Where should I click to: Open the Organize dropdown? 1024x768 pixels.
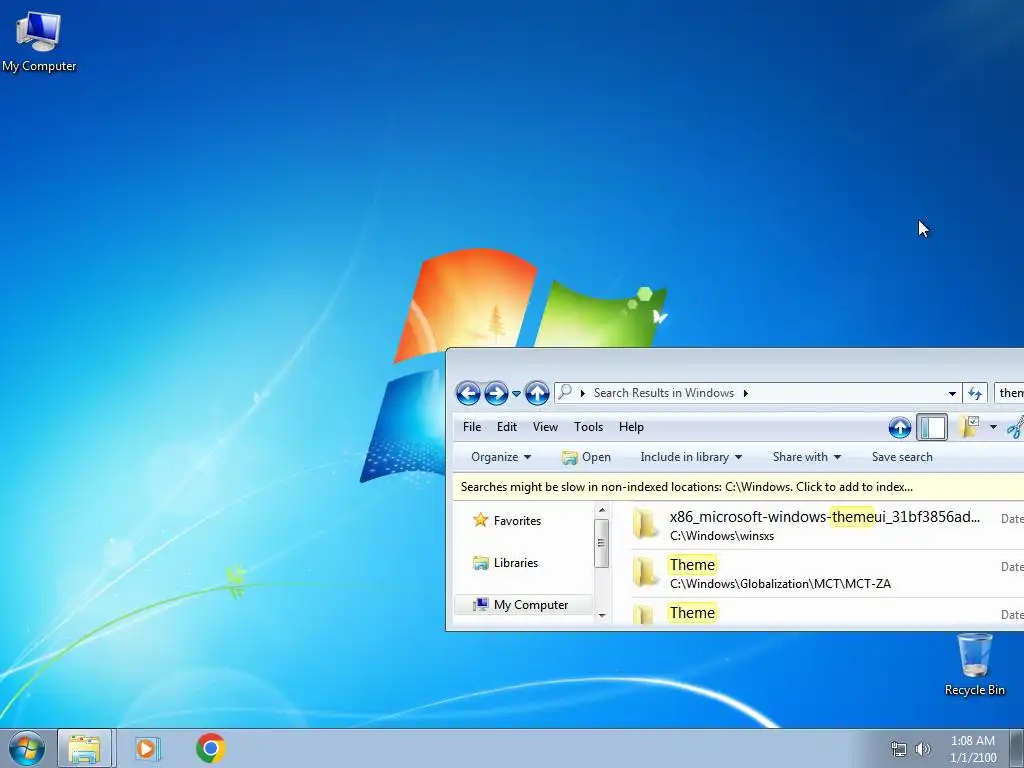(501, 457)
